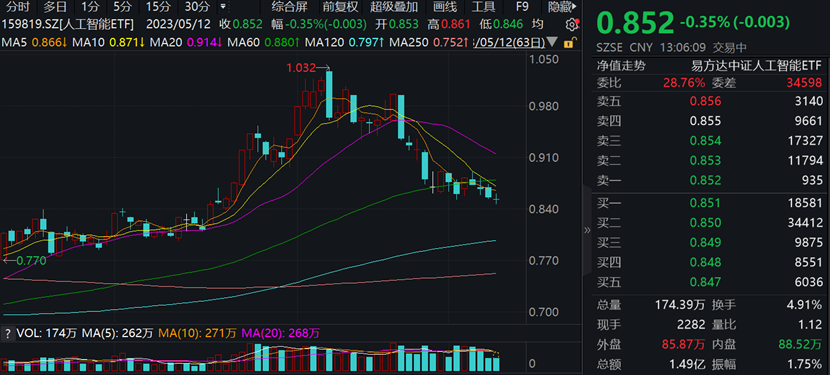Open 画线 drawing tools

pos(444,7)
